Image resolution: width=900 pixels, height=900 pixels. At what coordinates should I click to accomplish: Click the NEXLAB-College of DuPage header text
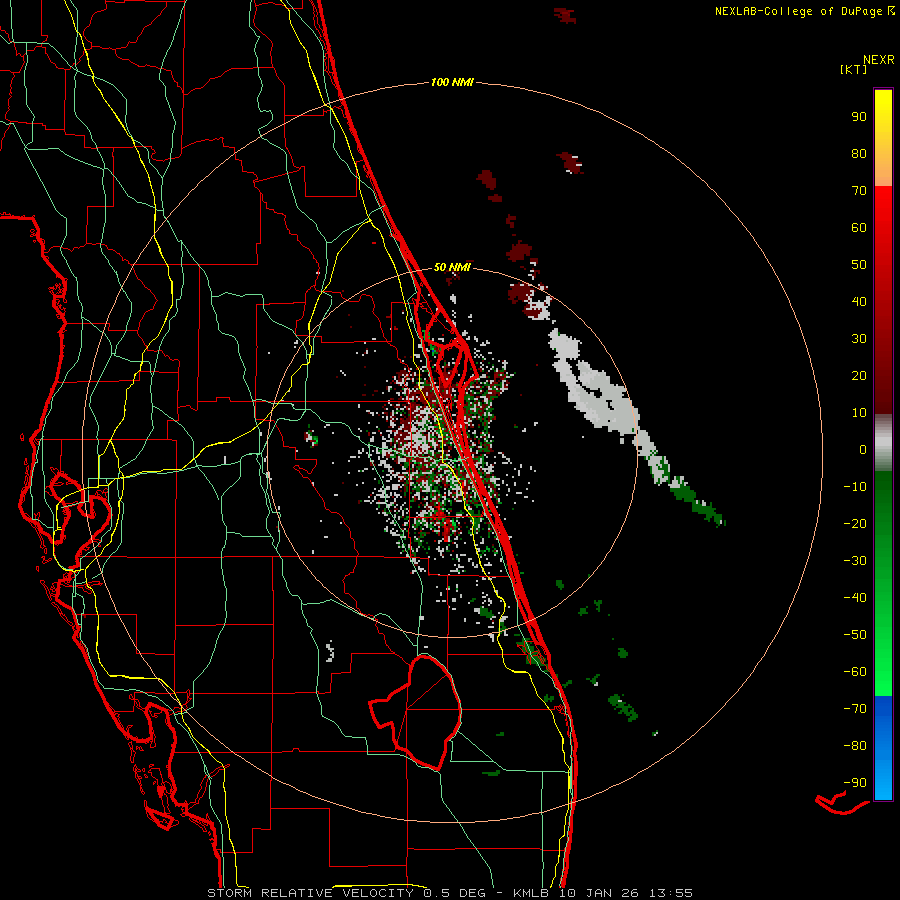coord(798,11)
